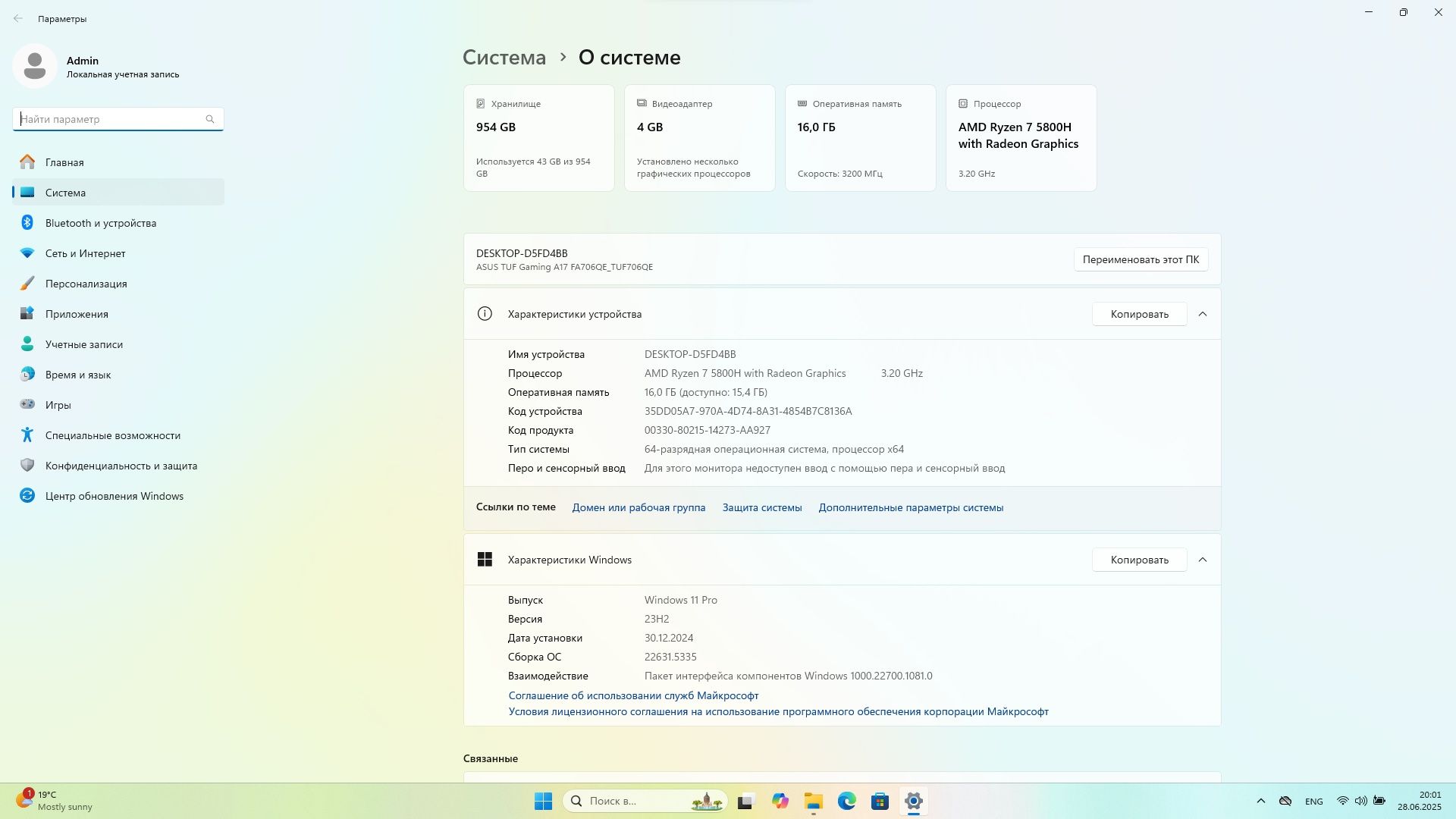This screenshot has height=819, width=1456.
Task: Open Microsoft Store from the taskbar
Action: pos(880,801)
